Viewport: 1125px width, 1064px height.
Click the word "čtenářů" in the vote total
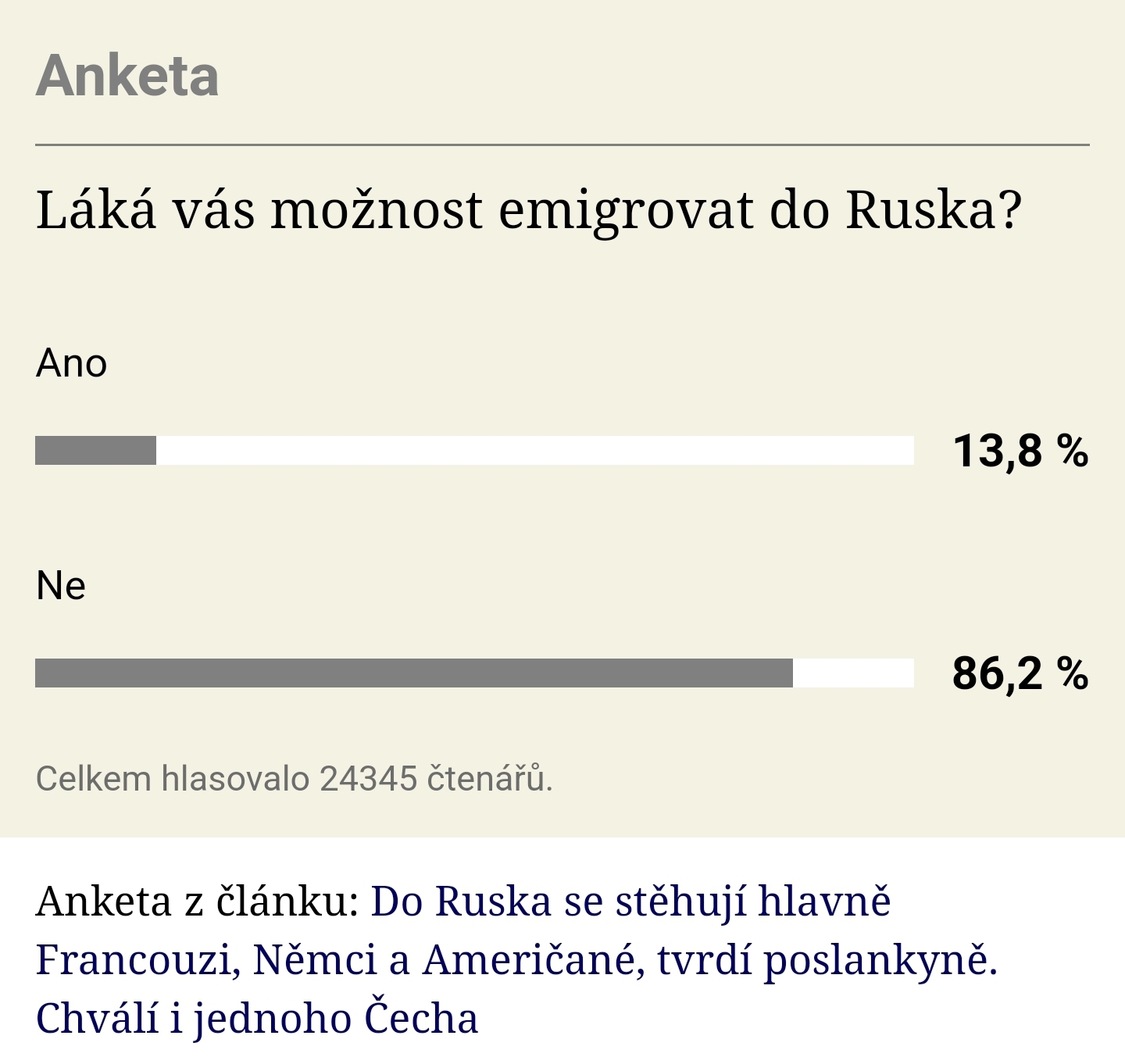(x=488, y=779)
